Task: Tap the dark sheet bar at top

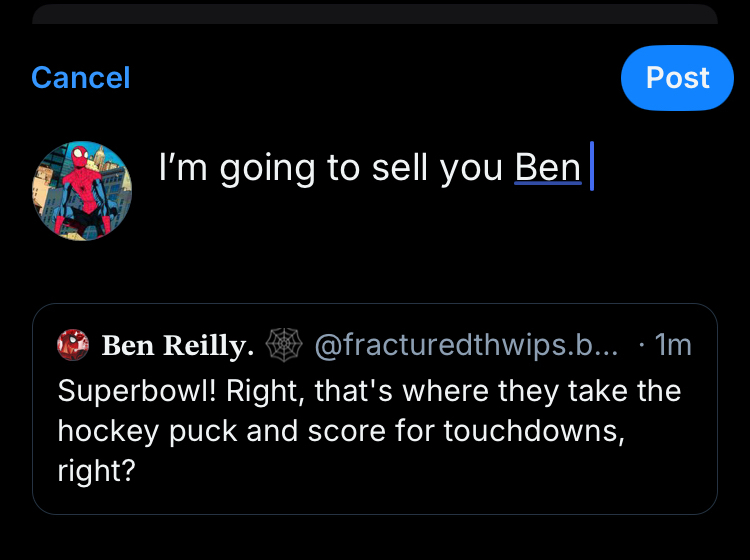Action: [375, 13]
